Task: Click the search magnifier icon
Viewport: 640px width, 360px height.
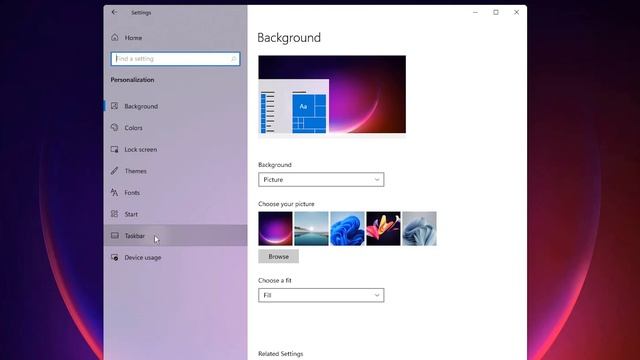Action: pos(233,59)
